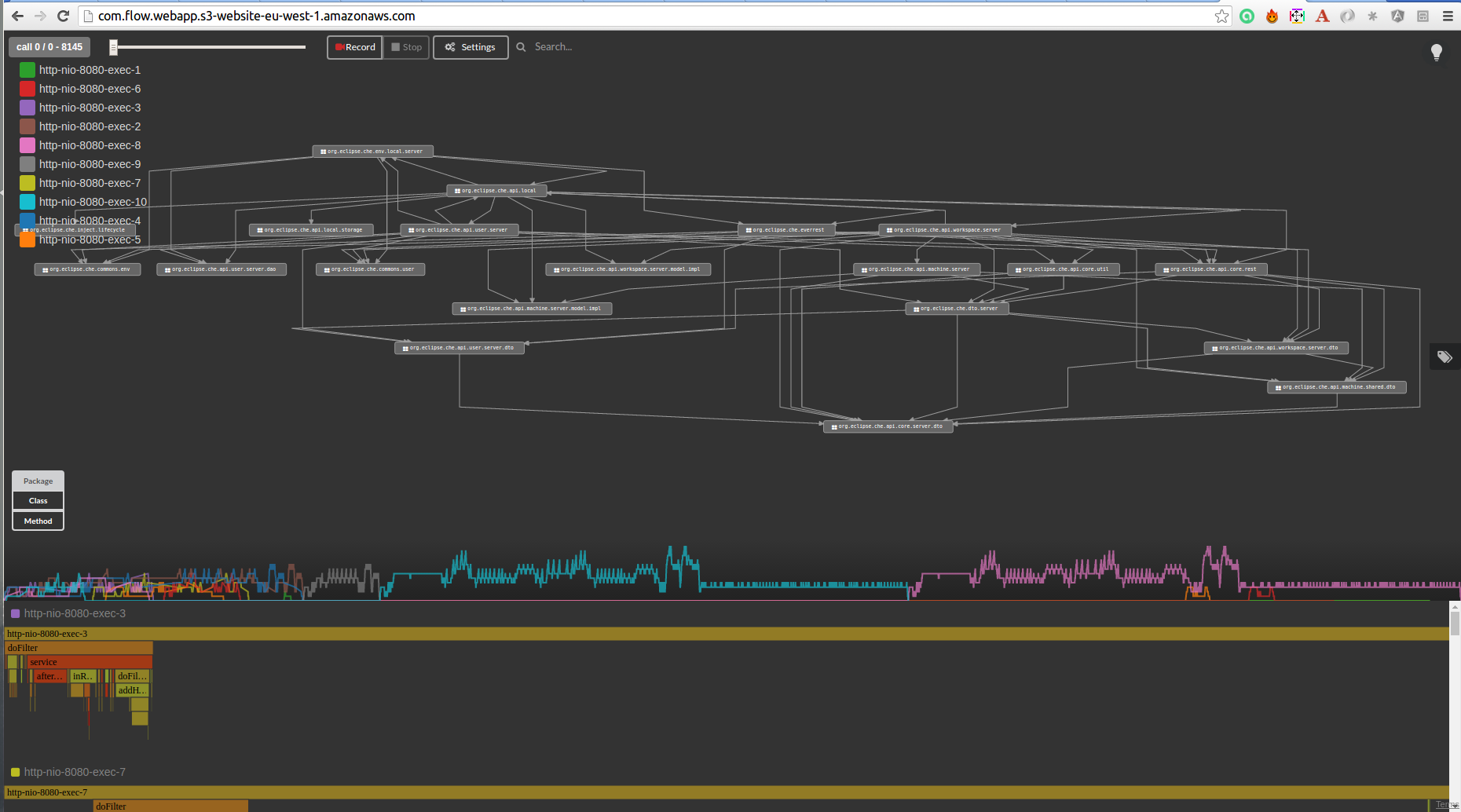The width and height of the screenshot is (1461, 812).
Task: Switch to the Class view
Action: pyautogui.click(x=38, y=500)
